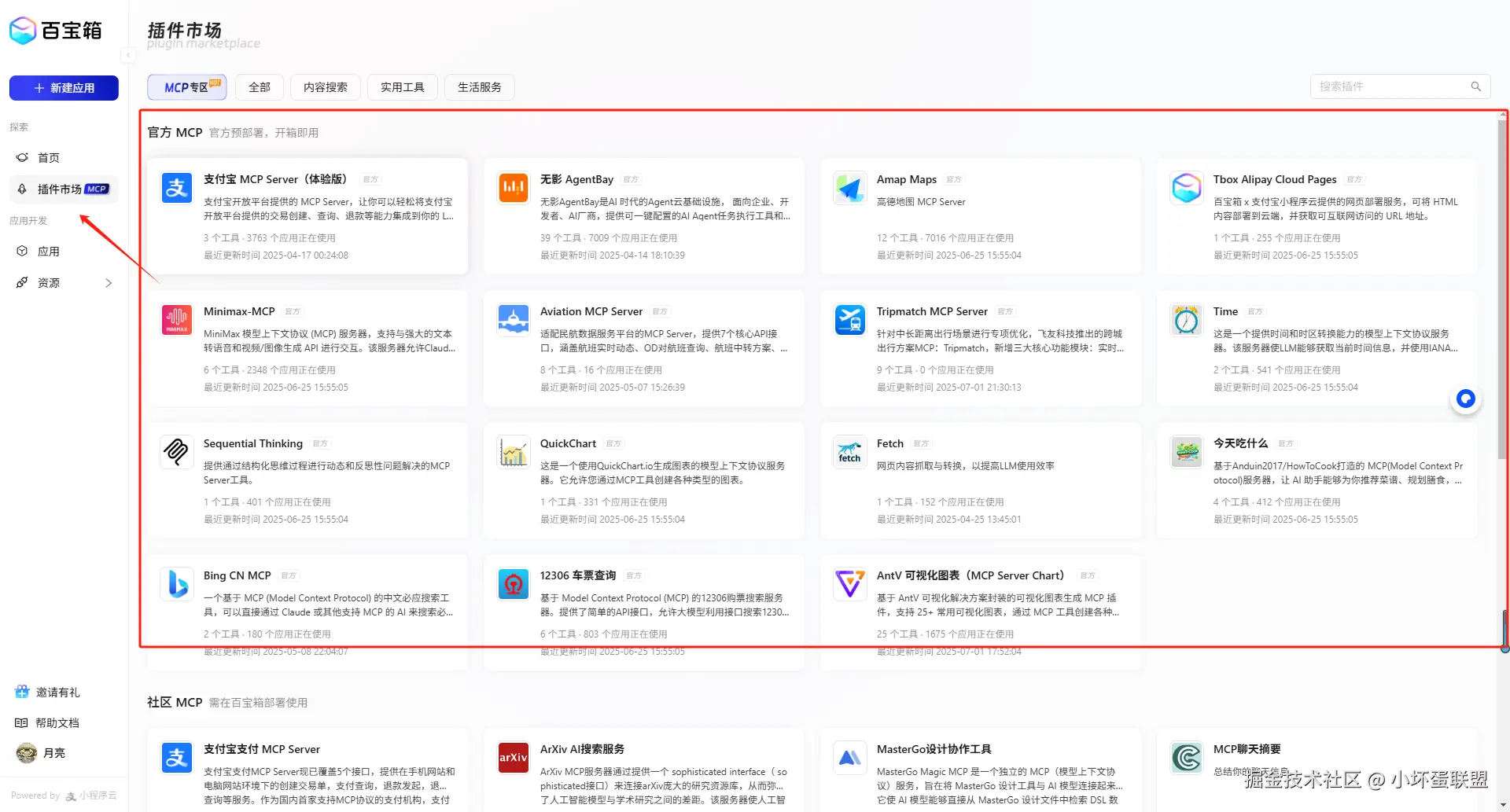Select the Sequential Thinking card title
This screenshot has height=812, width=1510.
click(x=253, y=443)
